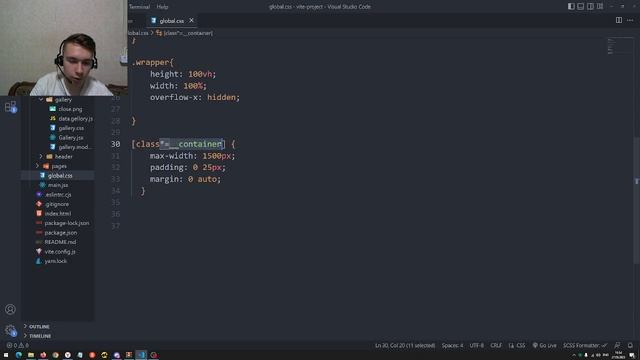The width and height of the screenshot is (640, 360).
Task: Open README.md file
Action: [x=60, y=242]
